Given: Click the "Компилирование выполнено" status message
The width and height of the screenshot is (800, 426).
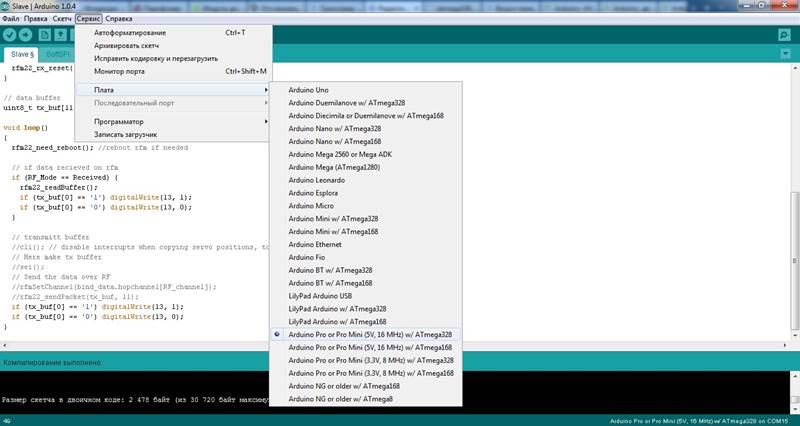Looking at the screenshot, I should click(52, 363).
